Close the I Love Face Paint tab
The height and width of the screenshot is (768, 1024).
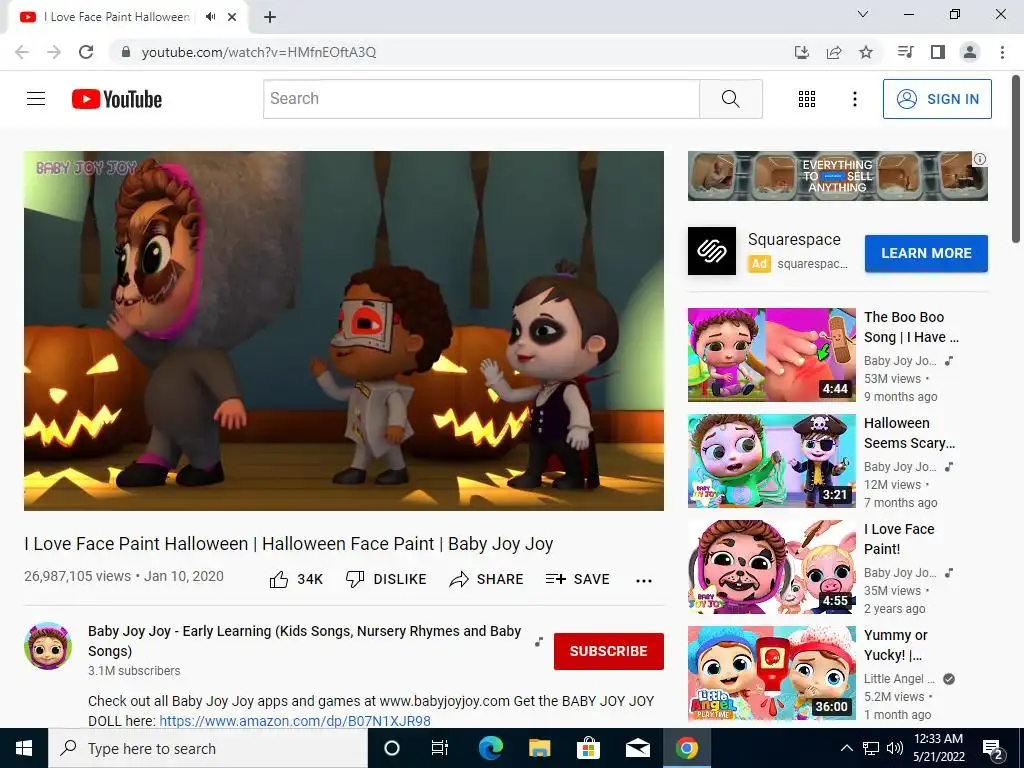click(x=232, y=17)
